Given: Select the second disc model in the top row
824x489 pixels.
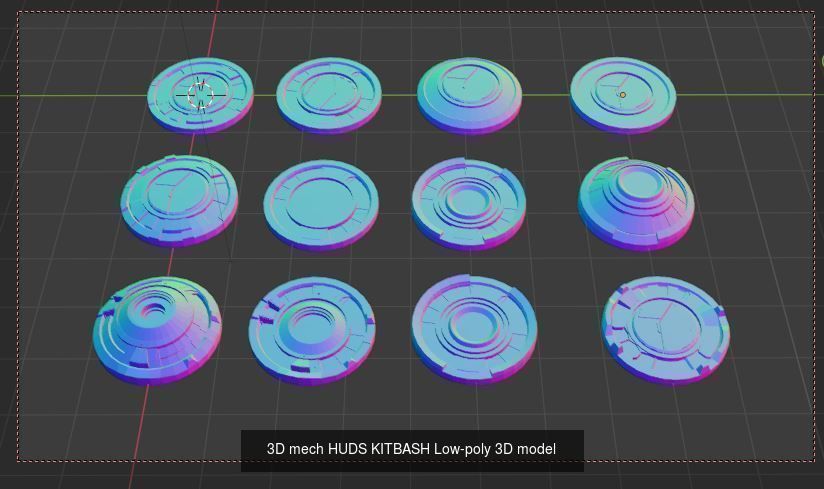Looking at the screenshot, I should coord(329,96).
